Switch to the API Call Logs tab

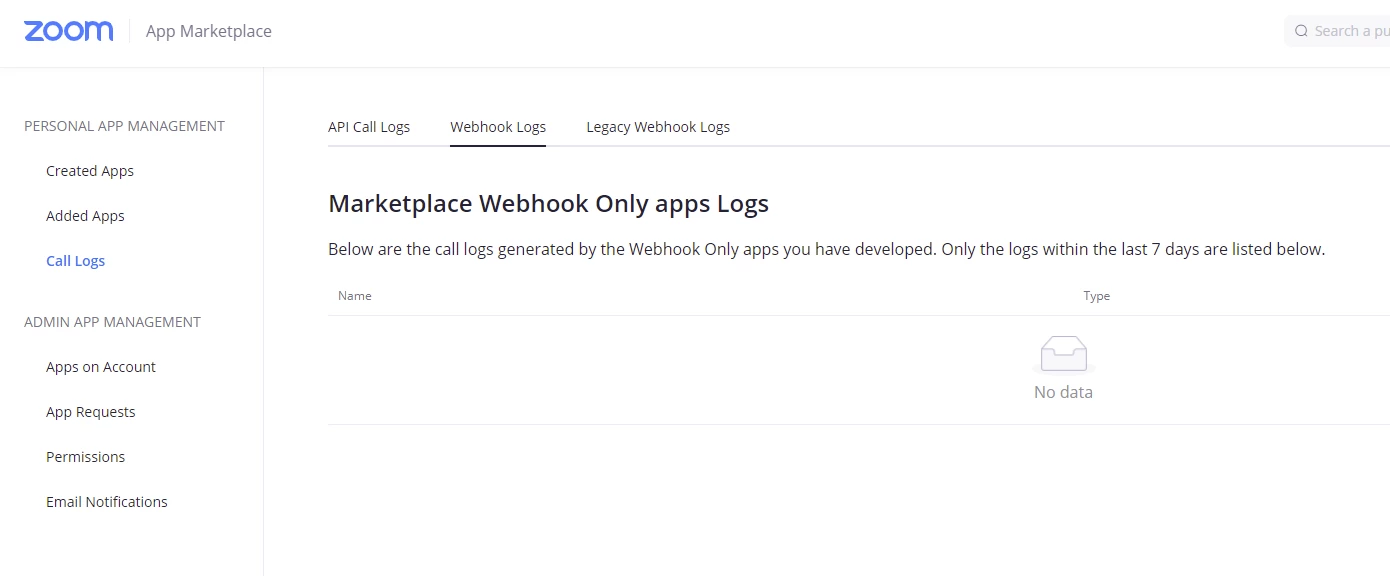pos(369,127)
